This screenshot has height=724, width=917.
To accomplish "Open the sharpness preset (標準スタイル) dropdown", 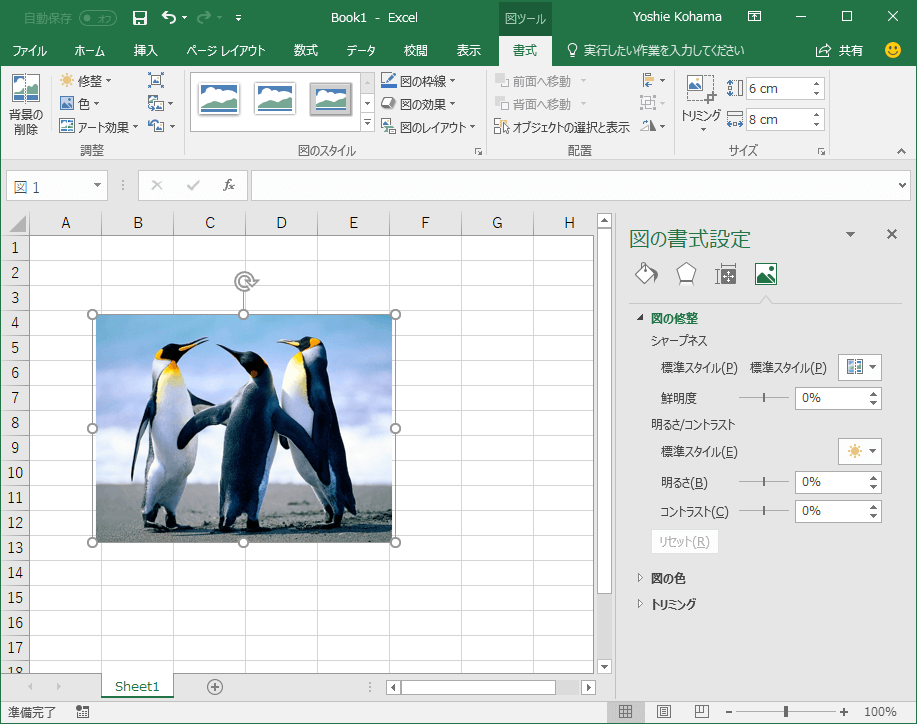I will coord(860,367).
